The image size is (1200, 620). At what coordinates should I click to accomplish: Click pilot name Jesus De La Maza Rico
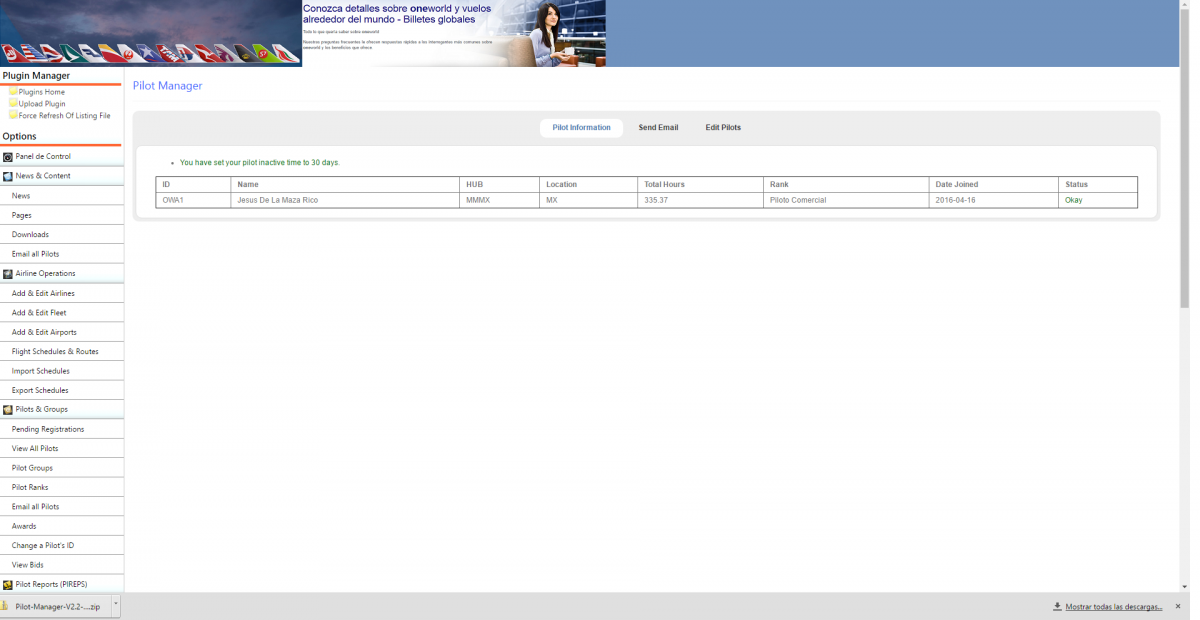[278, 200]
